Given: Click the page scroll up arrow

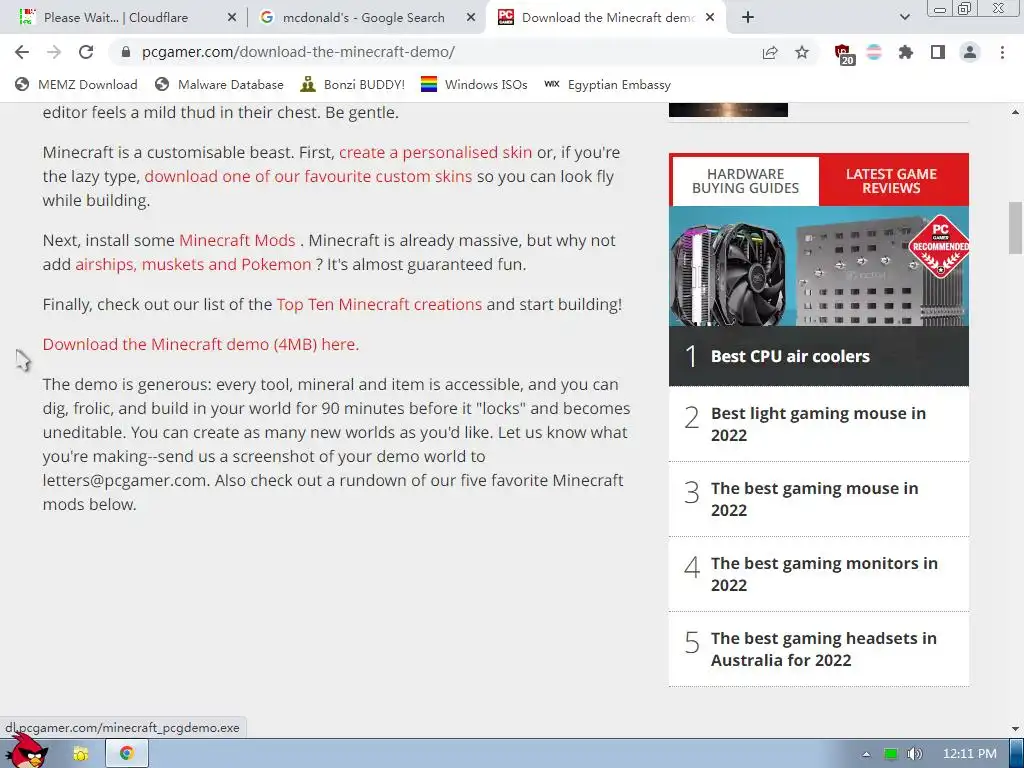Looking at the screenshot, I should pyautogui.click(x=1015, y=112).
